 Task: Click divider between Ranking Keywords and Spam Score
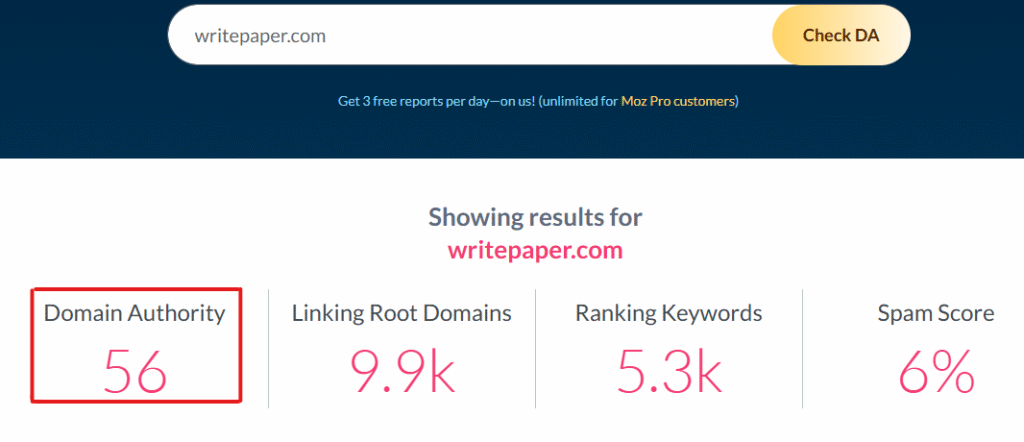point(803,348)
